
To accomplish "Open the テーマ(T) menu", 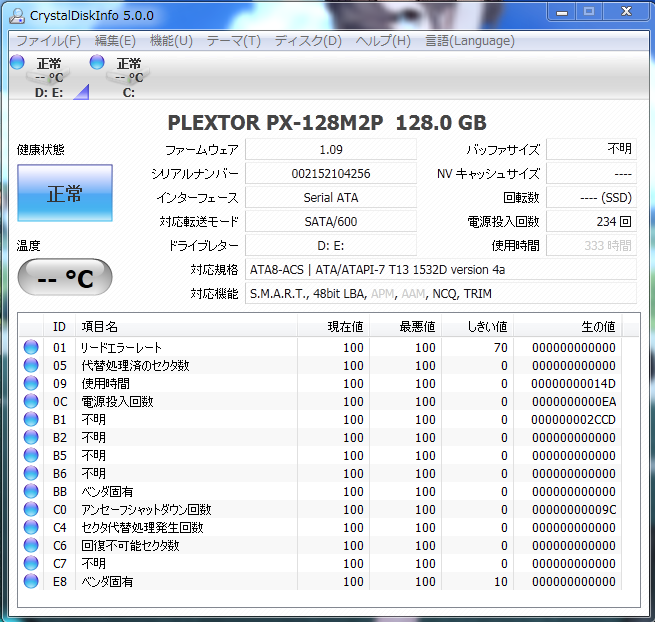I will [234, 41].
